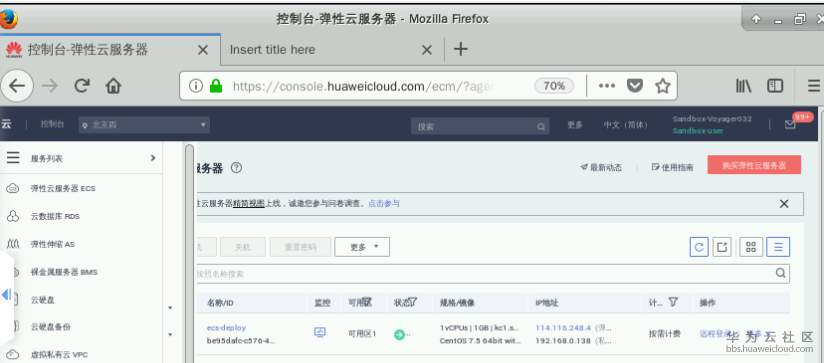This screenshot has width=824, height=363.
Task: Open 云数据库 RDS in the sidebar
Action: (55, 216)
